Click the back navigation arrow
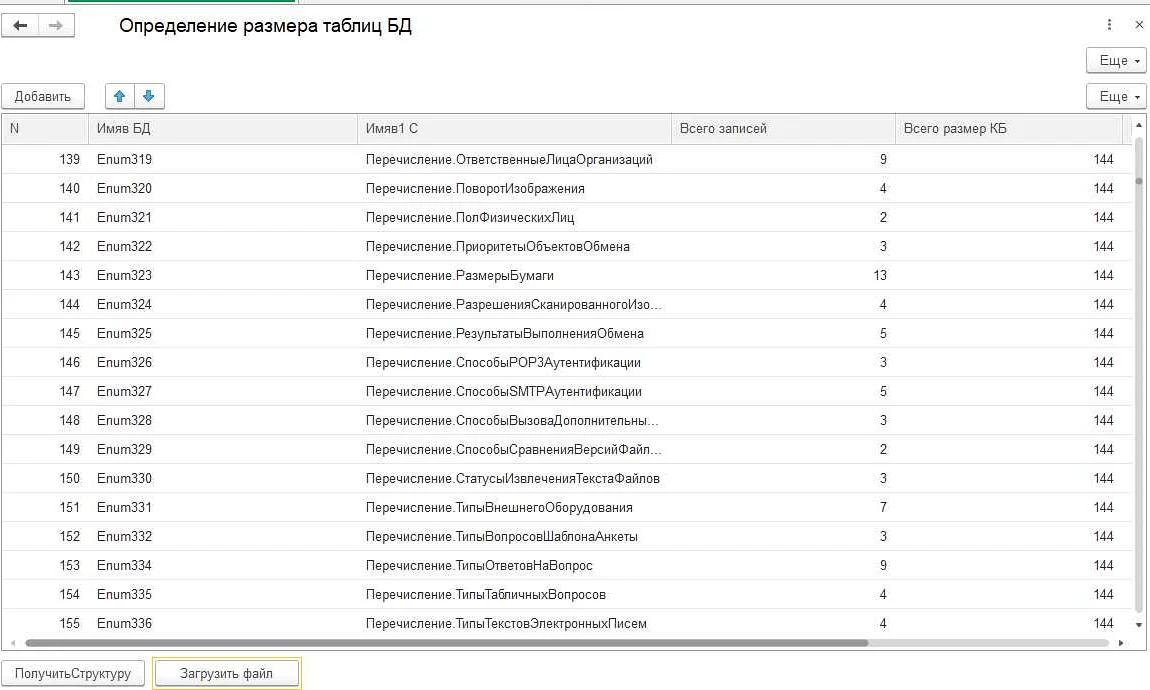Screen dimensions: 1150x690 [x=20, y=26]
